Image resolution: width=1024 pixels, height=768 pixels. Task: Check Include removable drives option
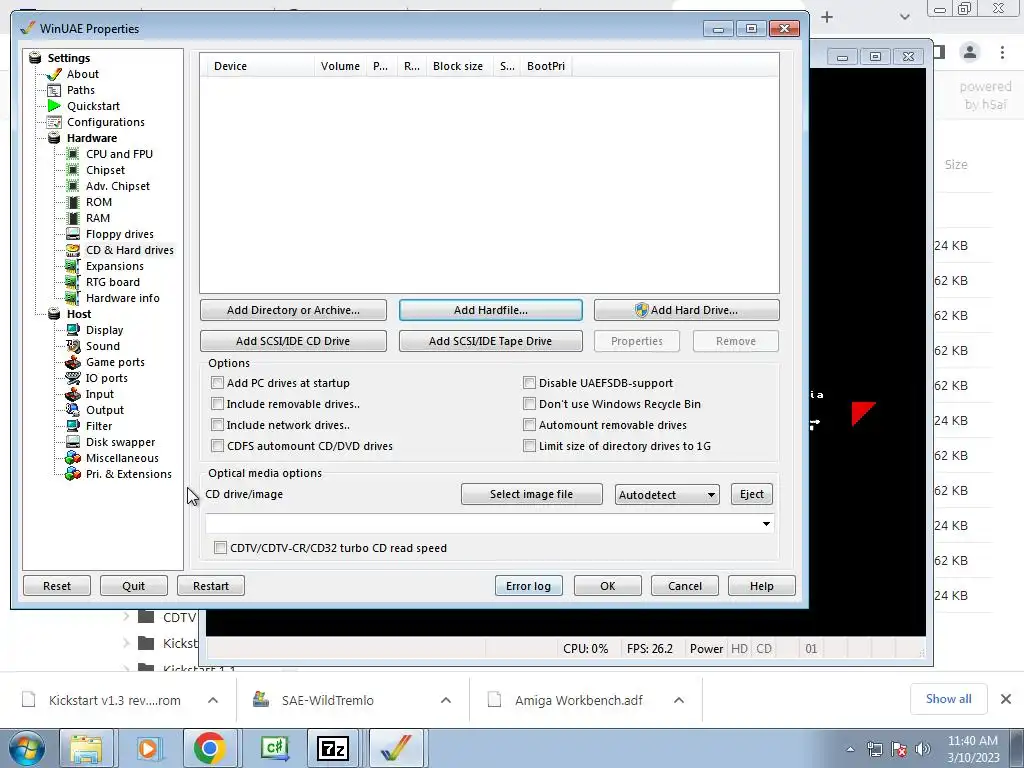(x=217, y=404)
